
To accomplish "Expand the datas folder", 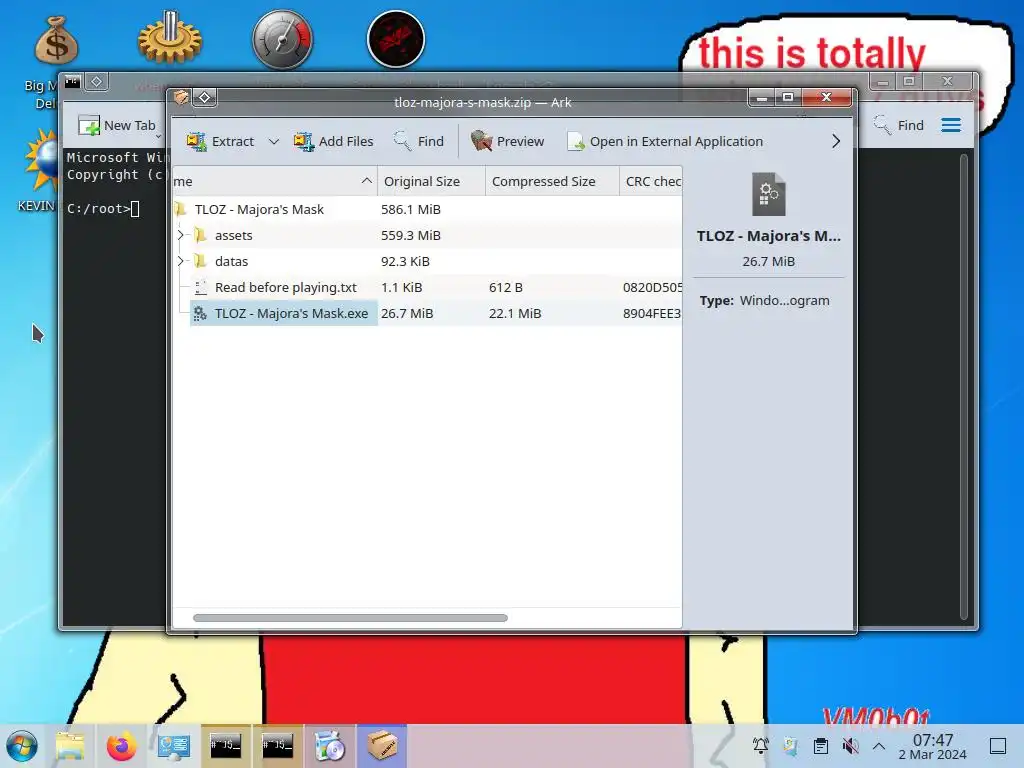I will click(181, 261).
